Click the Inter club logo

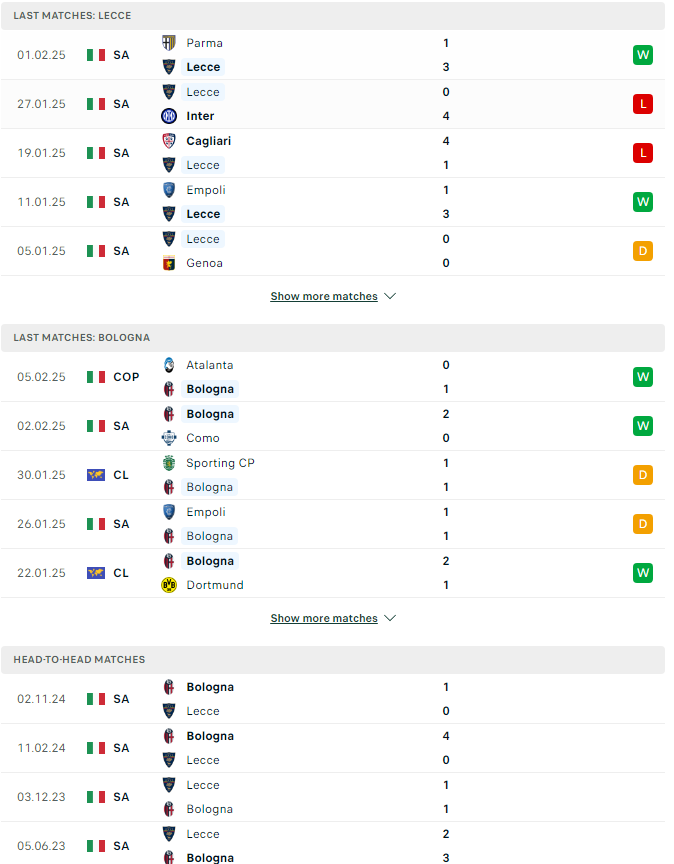pyautogui.click(x=169, y=116)
